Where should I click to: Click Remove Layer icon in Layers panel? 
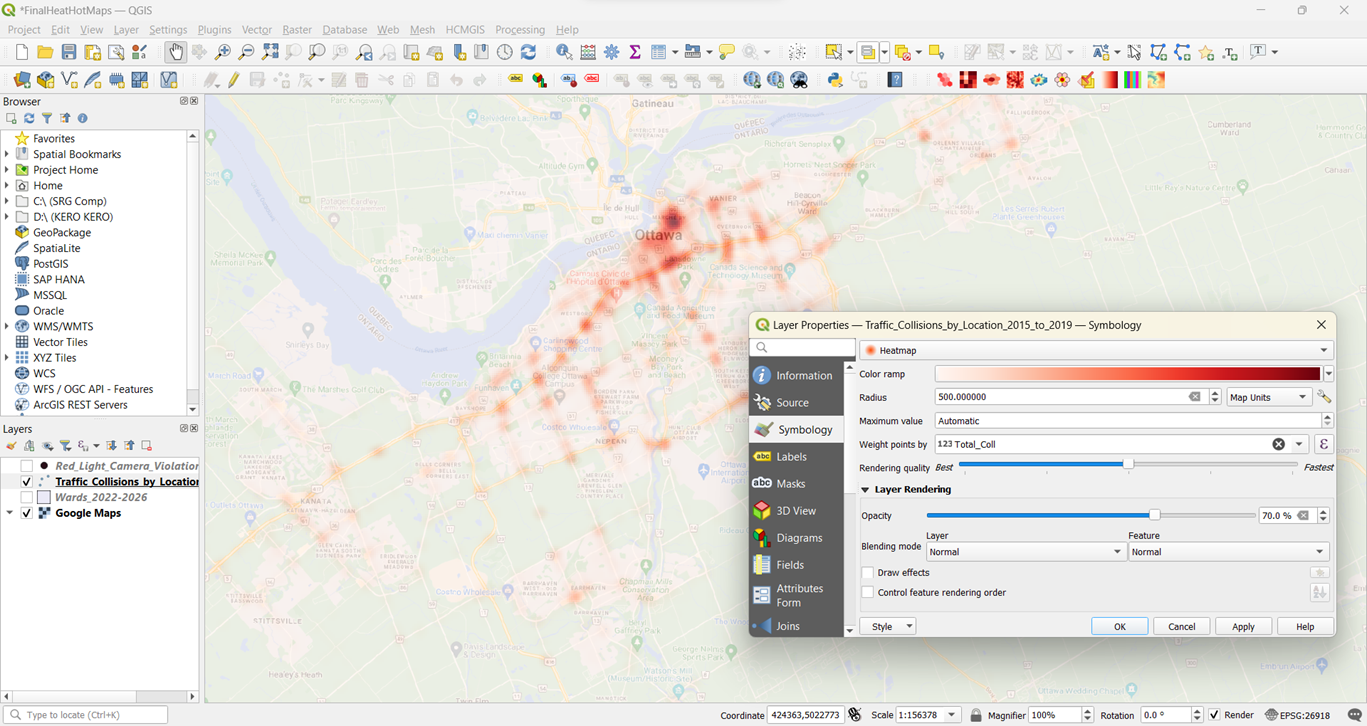146,446
